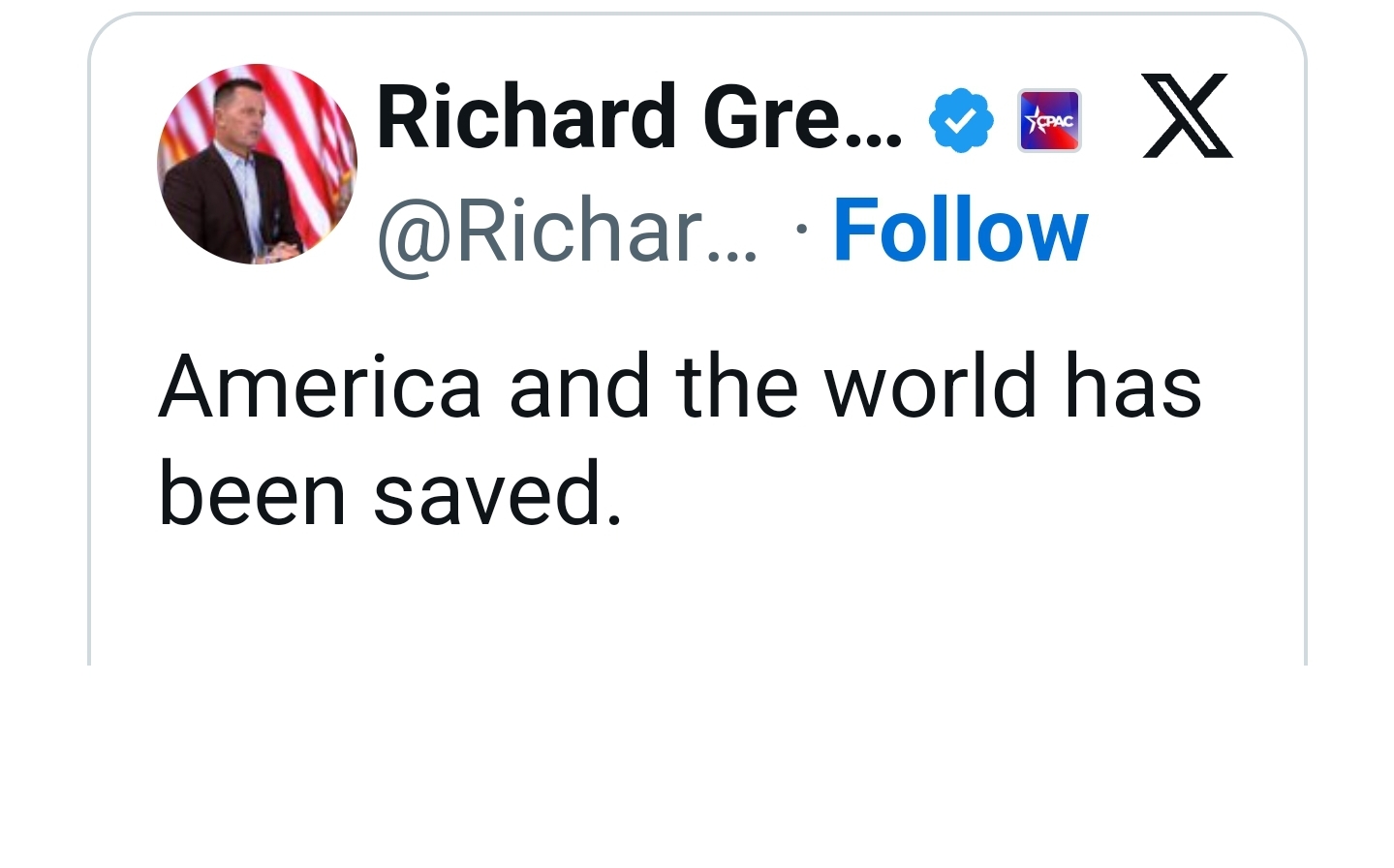Open the X logo link
The height and width of the screenshot is (868, 1394).
coord(1187,115)
